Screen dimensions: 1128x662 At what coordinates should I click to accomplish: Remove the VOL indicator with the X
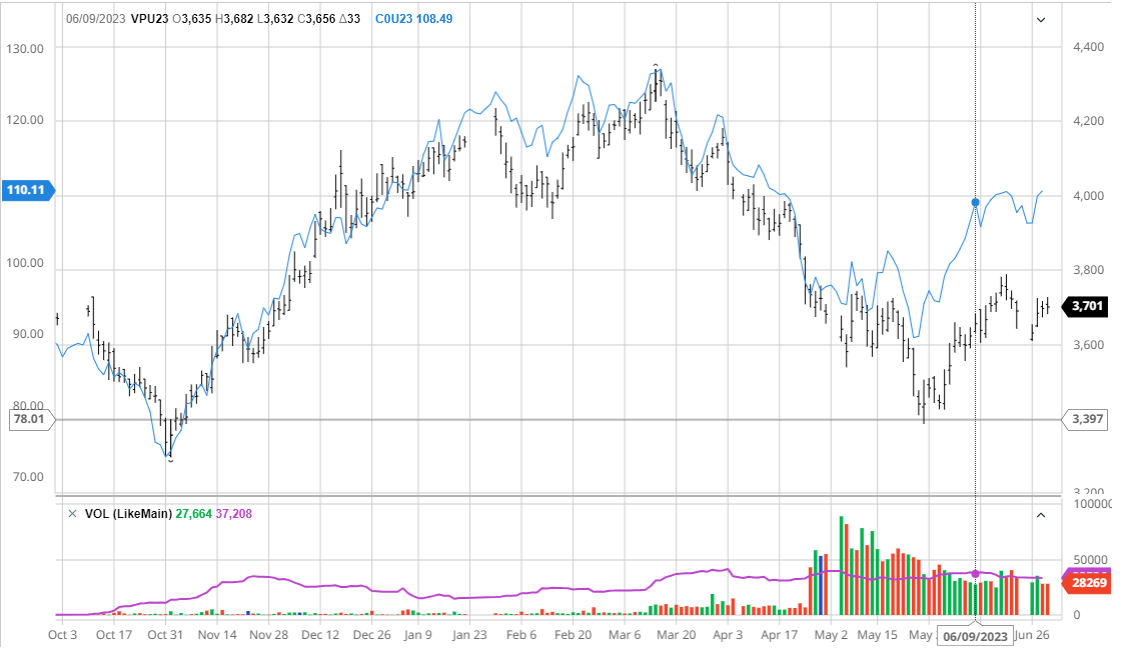[x=71, y=513]
